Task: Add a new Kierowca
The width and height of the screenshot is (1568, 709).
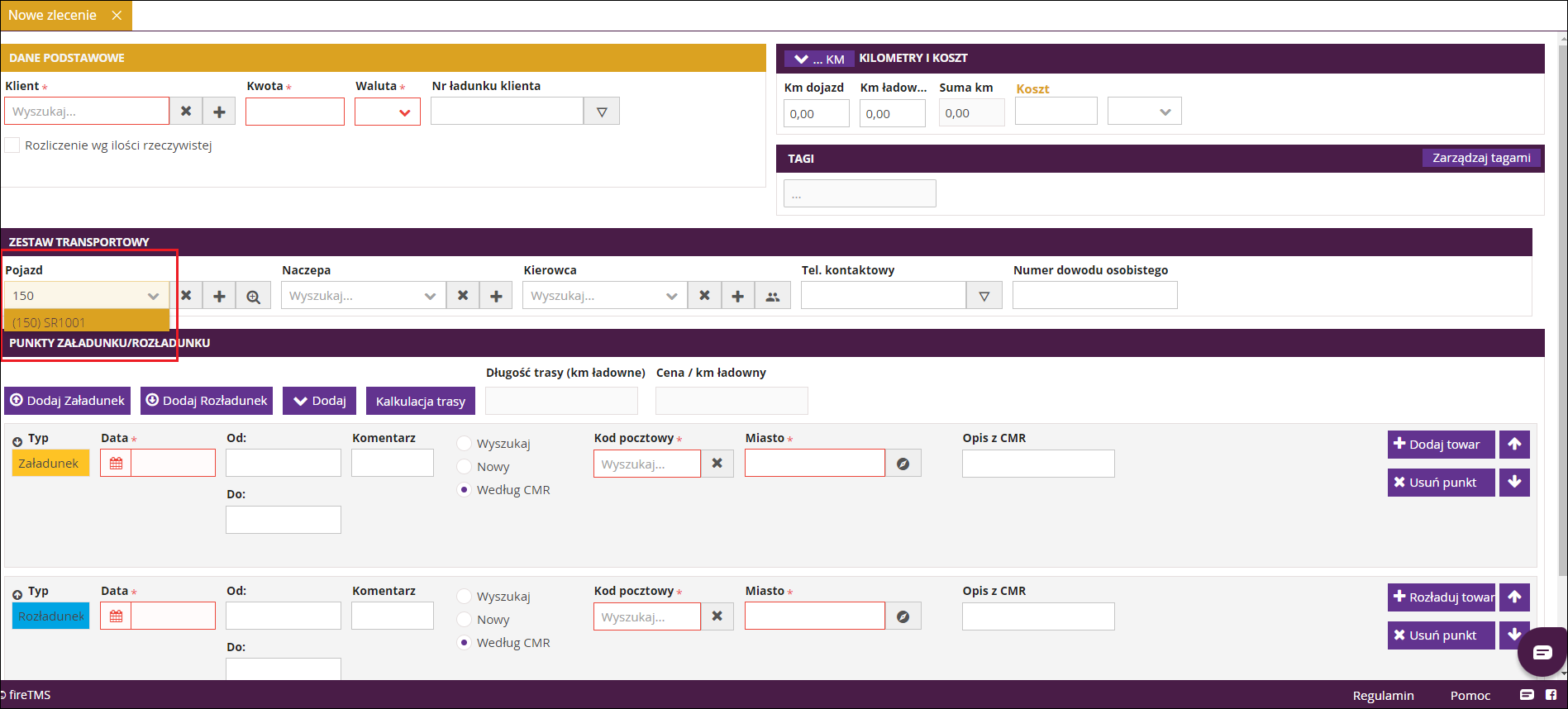Action: [738, 296]
